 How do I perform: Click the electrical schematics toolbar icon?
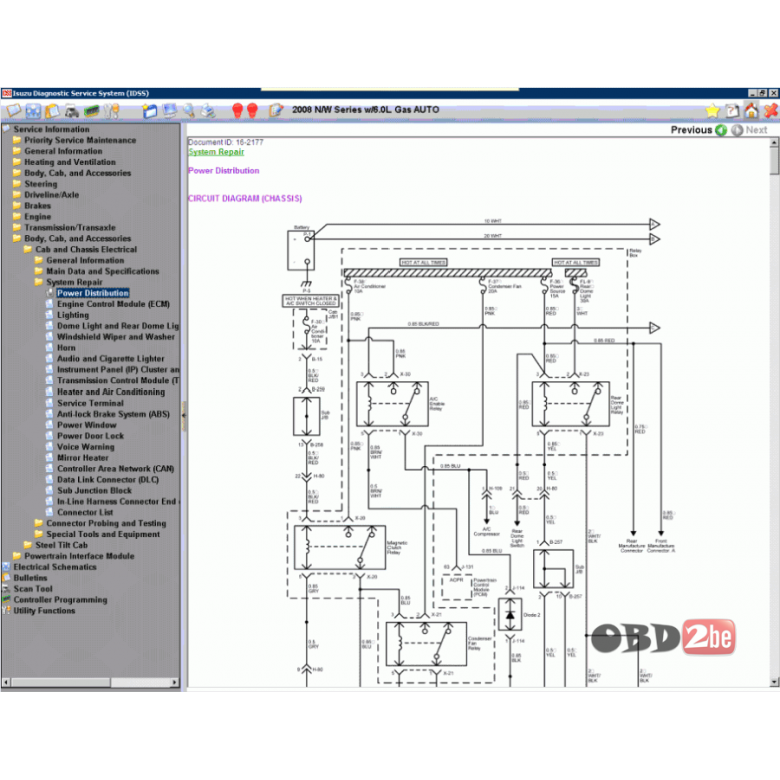coord(33,110)
